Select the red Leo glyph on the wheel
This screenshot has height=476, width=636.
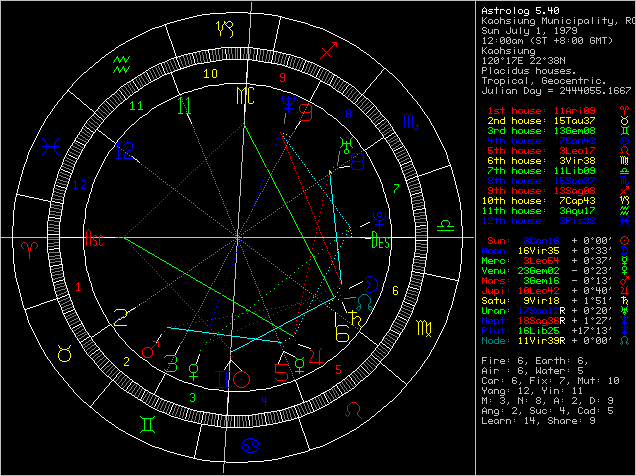pos(354,411)
